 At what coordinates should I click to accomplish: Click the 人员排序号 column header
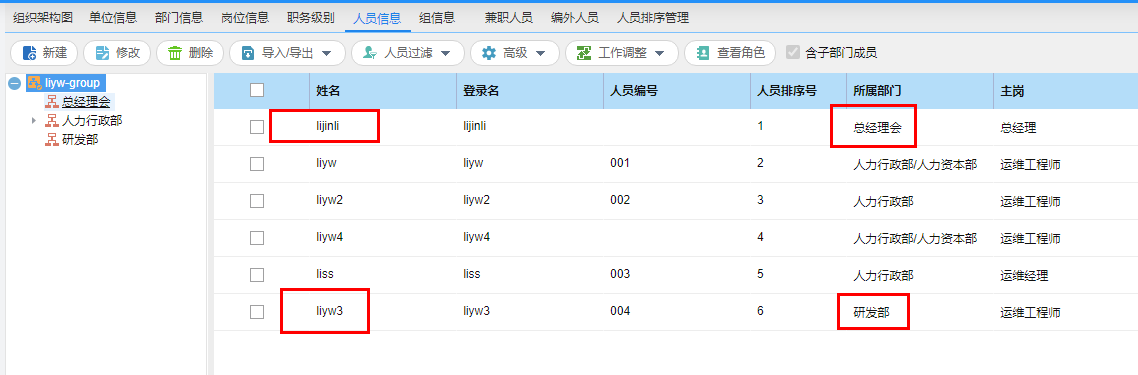(787, 91)
